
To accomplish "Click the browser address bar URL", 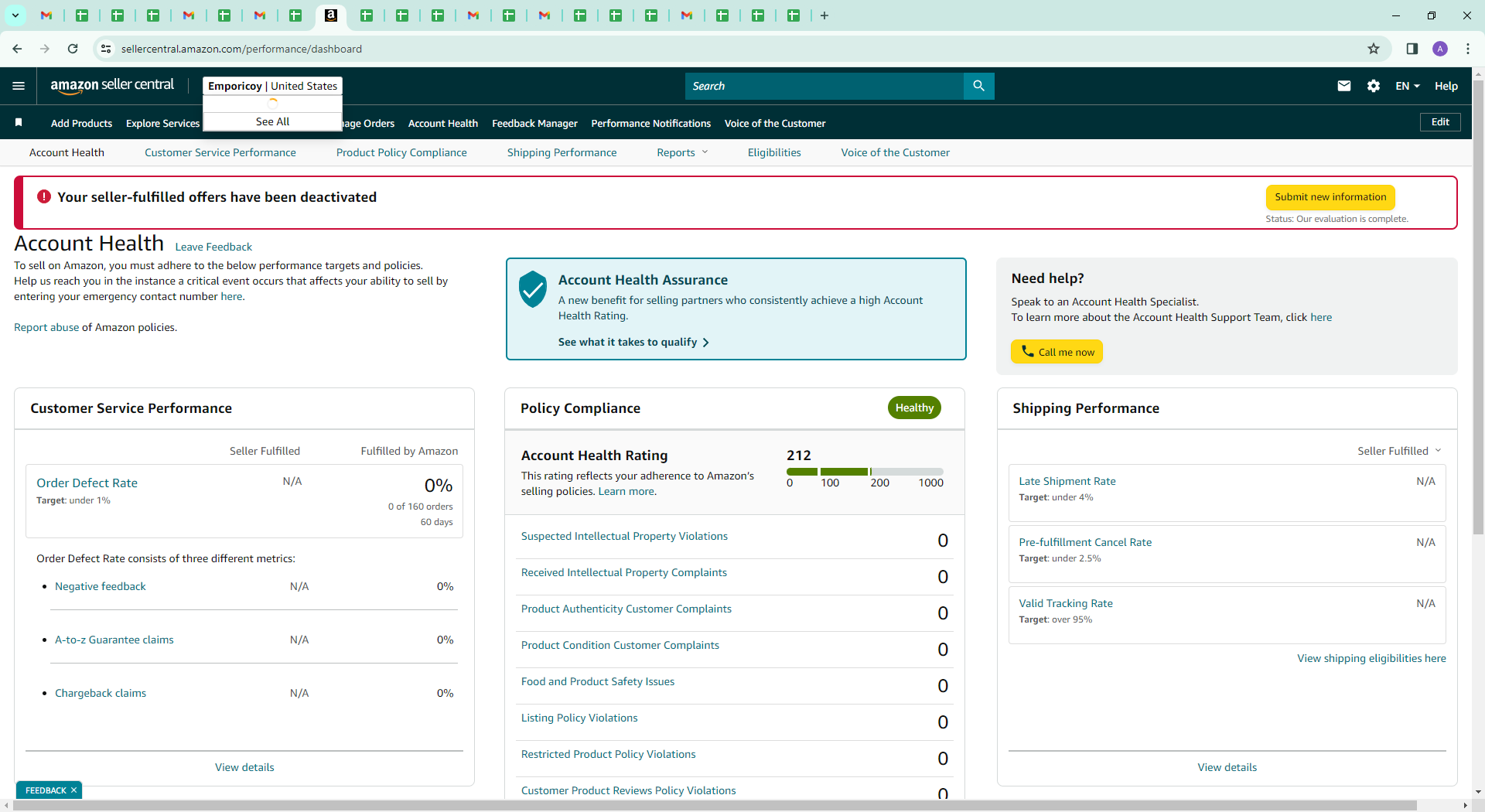I will [241, 49].
